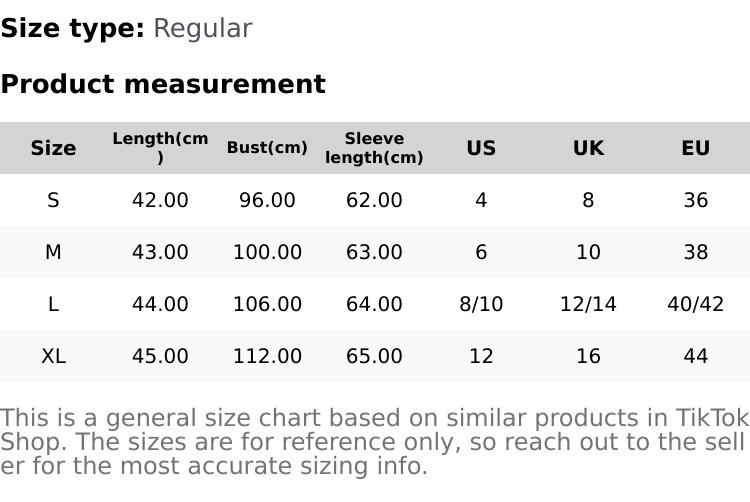The height and width of the screenshot is (502, 750).
Task: Click the Product measurement heading
Action: pyautogui.click(x=163, y=84)
